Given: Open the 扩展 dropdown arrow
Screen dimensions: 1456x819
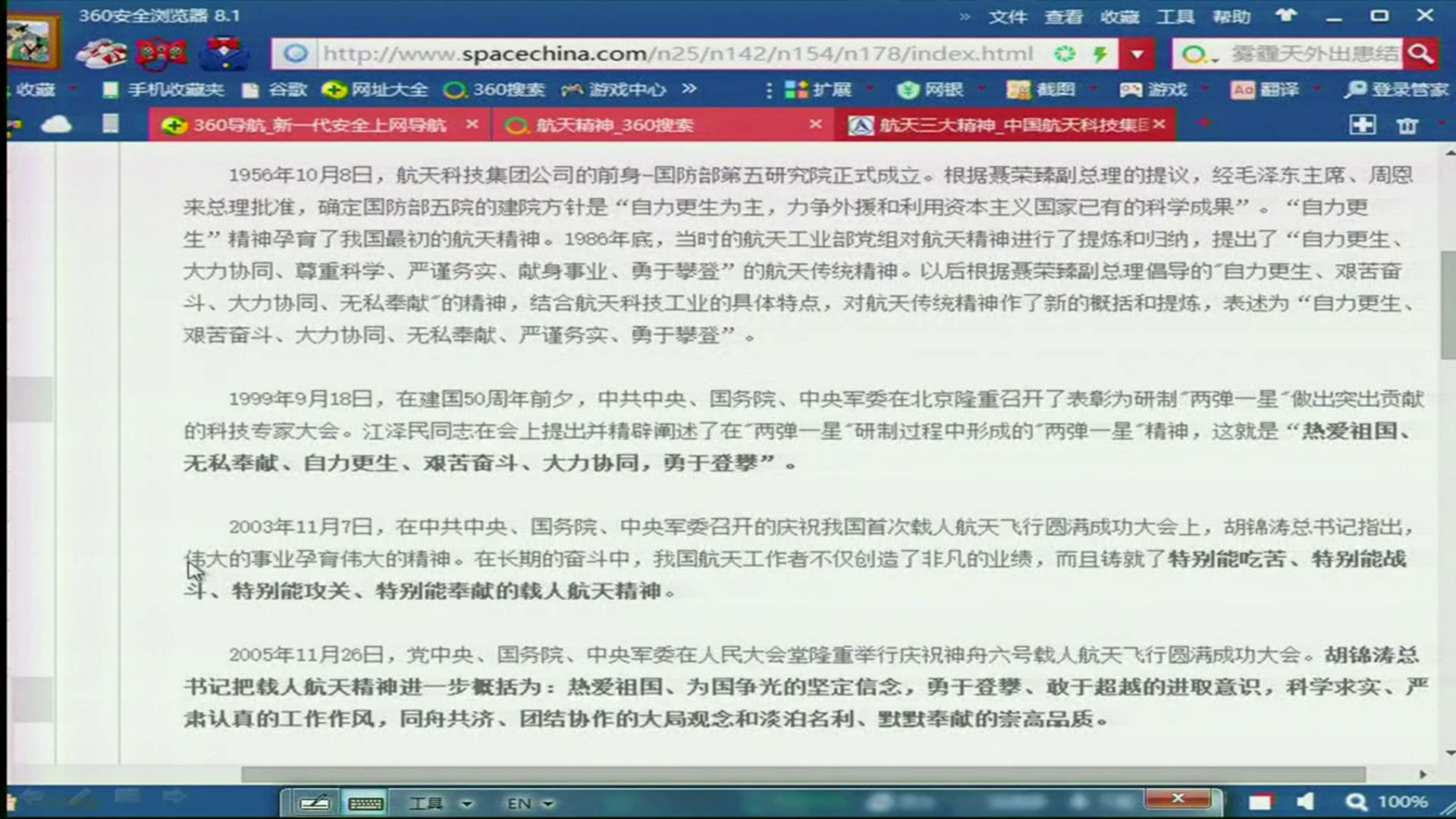Looking at the screenshot, I should (x=869, y=89).
